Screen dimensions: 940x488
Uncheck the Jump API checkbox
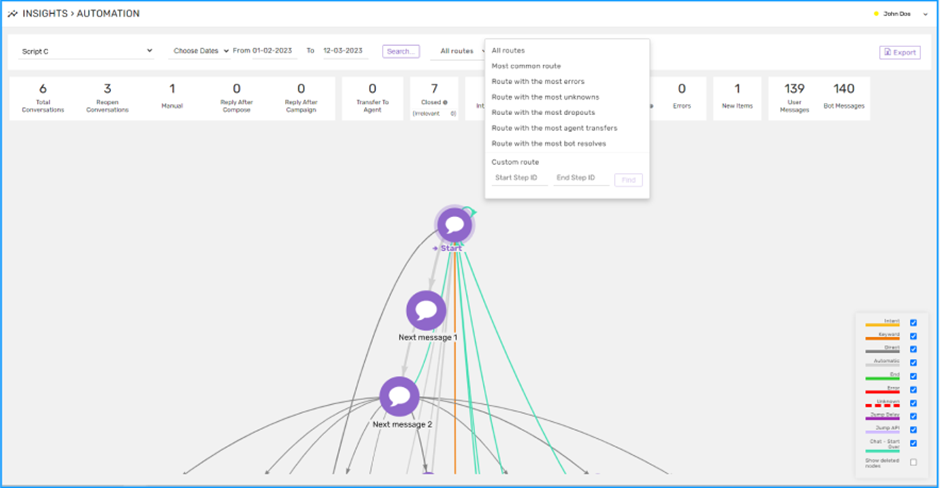(913, 430)
